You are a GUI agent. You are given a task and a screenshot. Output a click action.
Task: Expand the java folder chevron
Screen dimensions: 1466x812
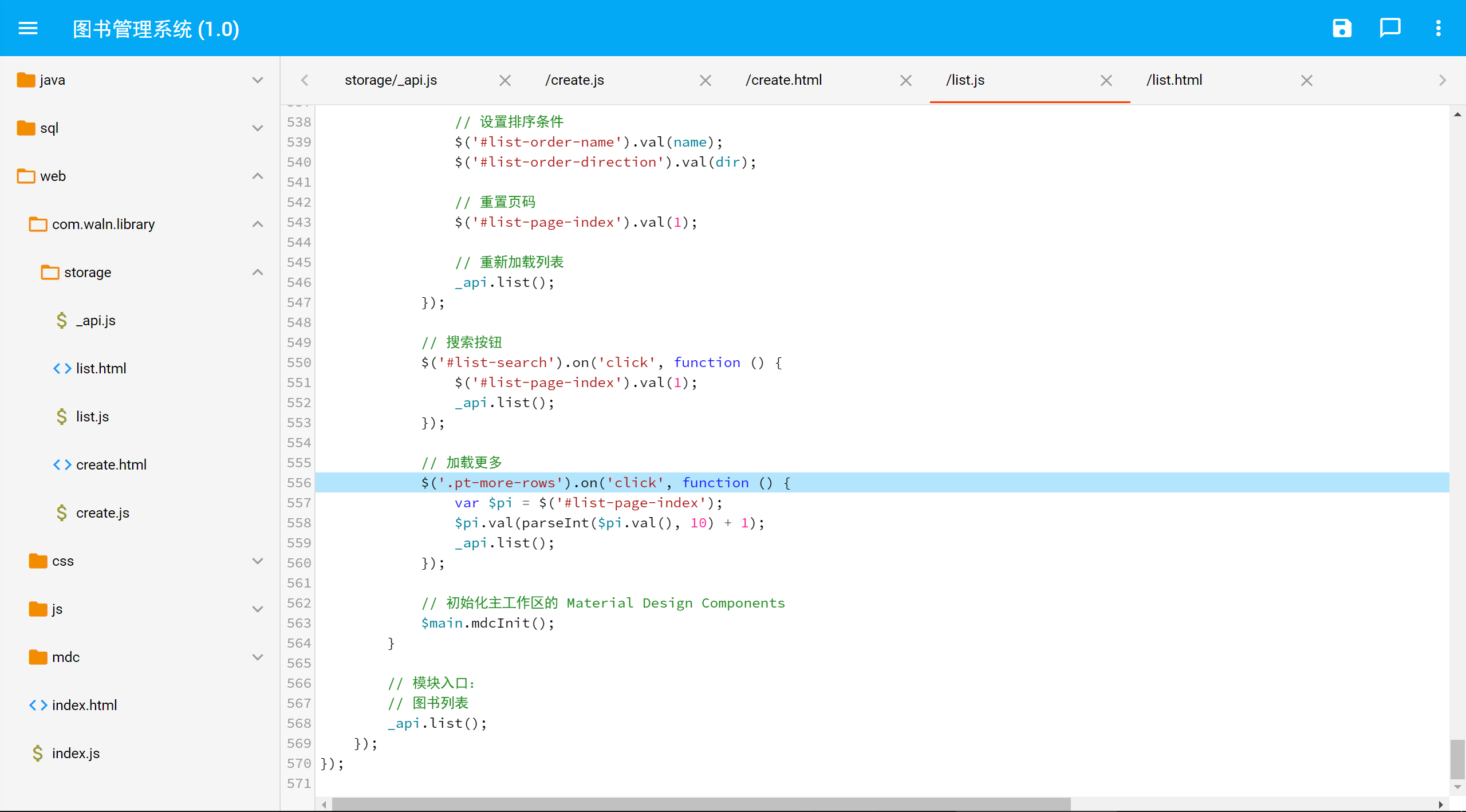[x=258, y=80]
